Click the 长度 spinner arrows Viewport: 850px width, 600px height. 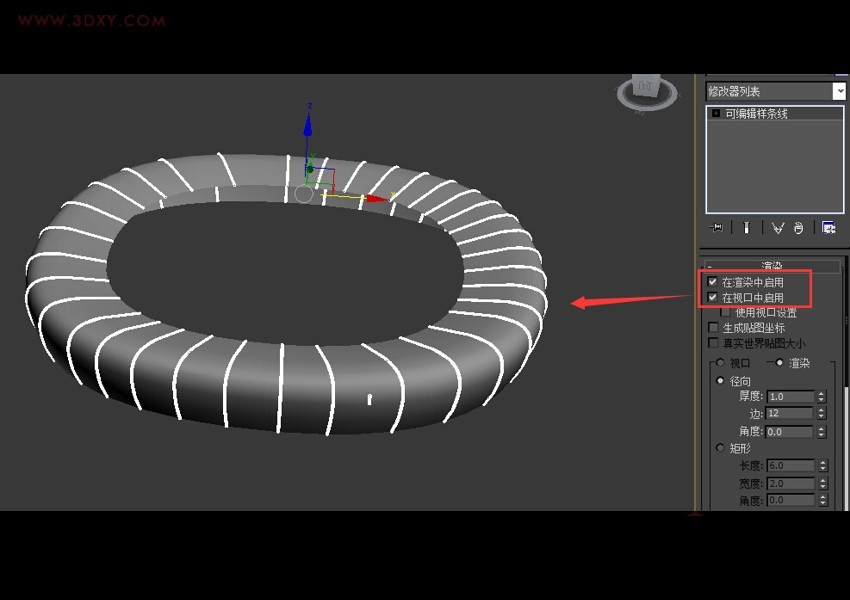pos(823,466)
